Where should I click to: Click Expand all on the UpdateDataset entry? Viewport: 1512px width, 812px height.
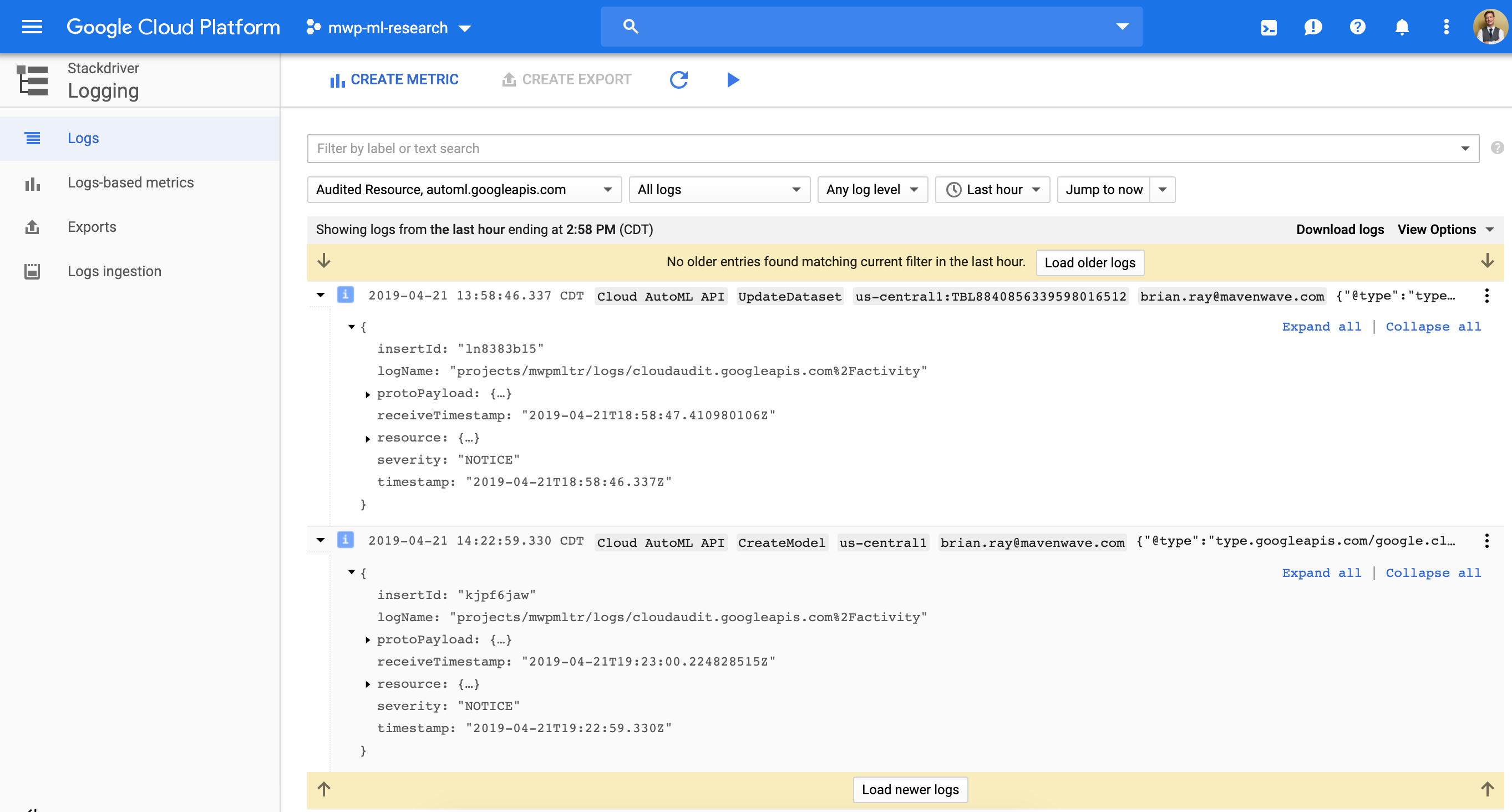click(1321, 327)
